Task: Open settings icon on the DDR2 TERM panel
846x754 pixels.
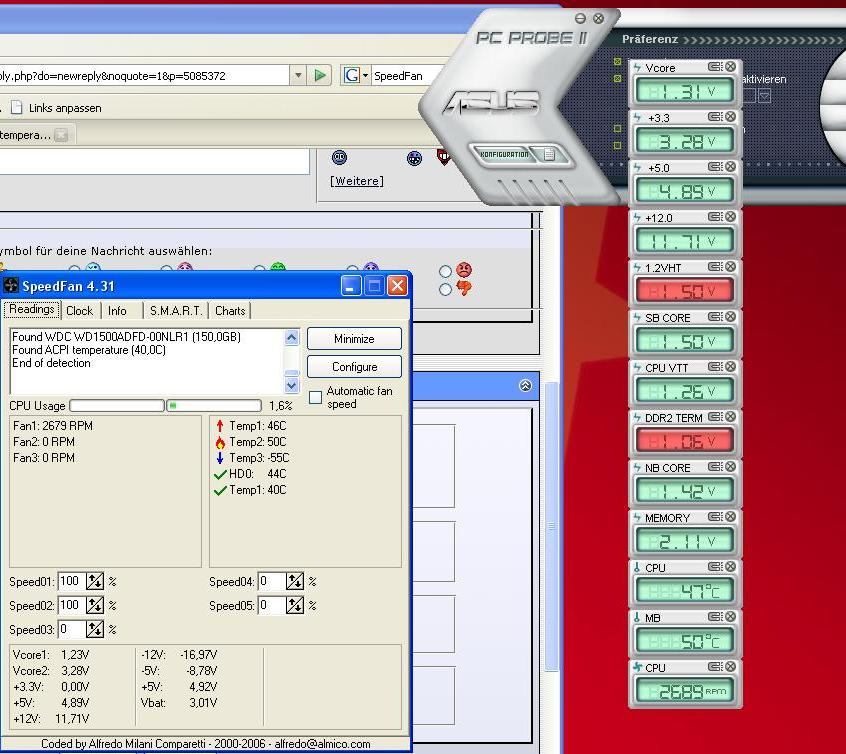Action: point(715,417)
